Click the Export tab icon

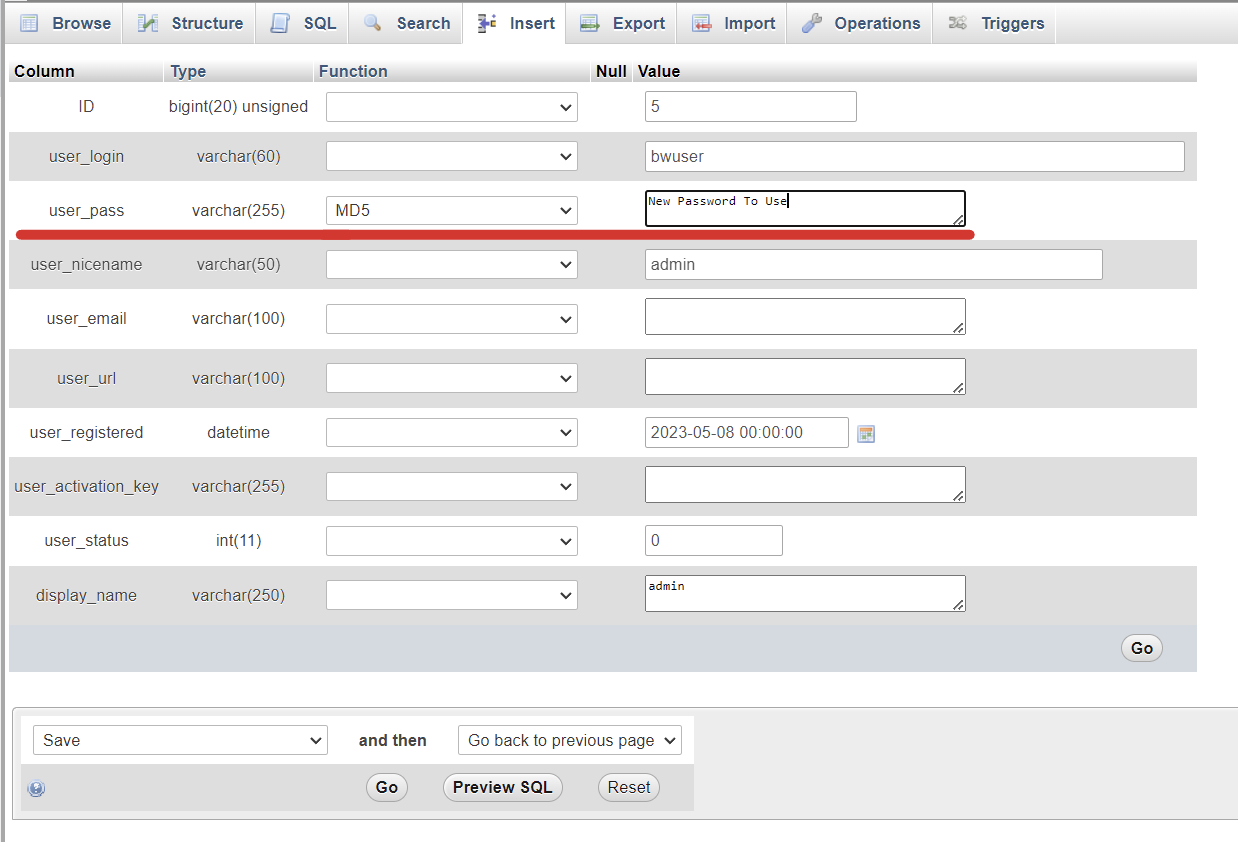(590, 23)
